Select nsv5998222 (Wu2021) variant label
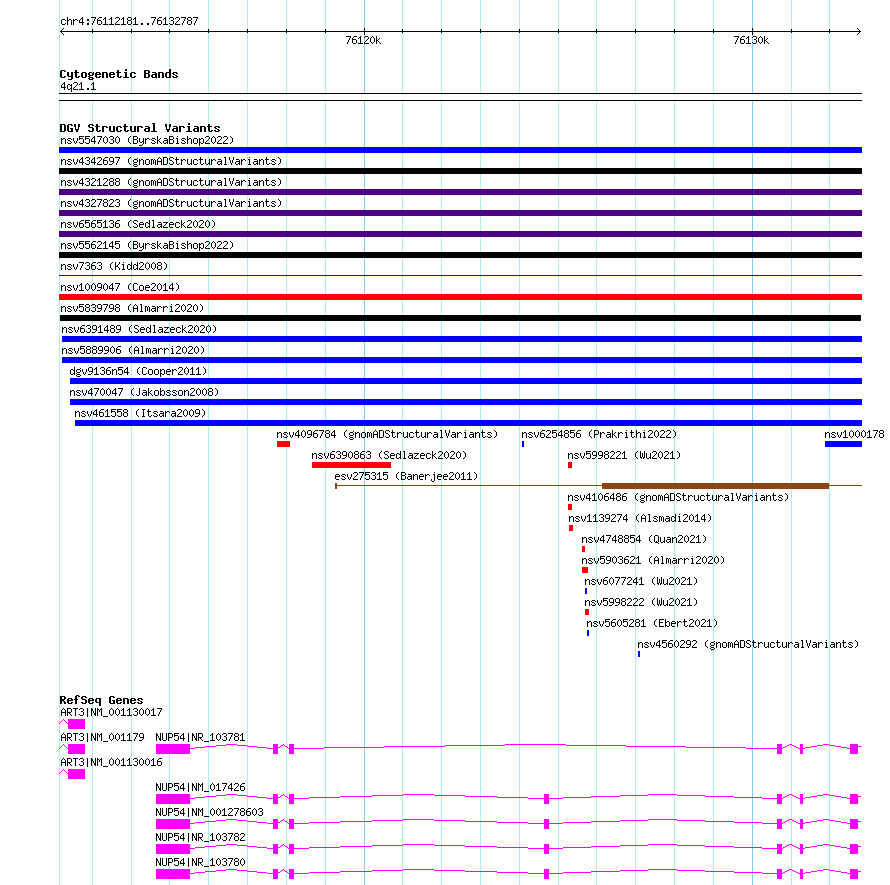This screenshot has width=890, height=885. point(641,602)
